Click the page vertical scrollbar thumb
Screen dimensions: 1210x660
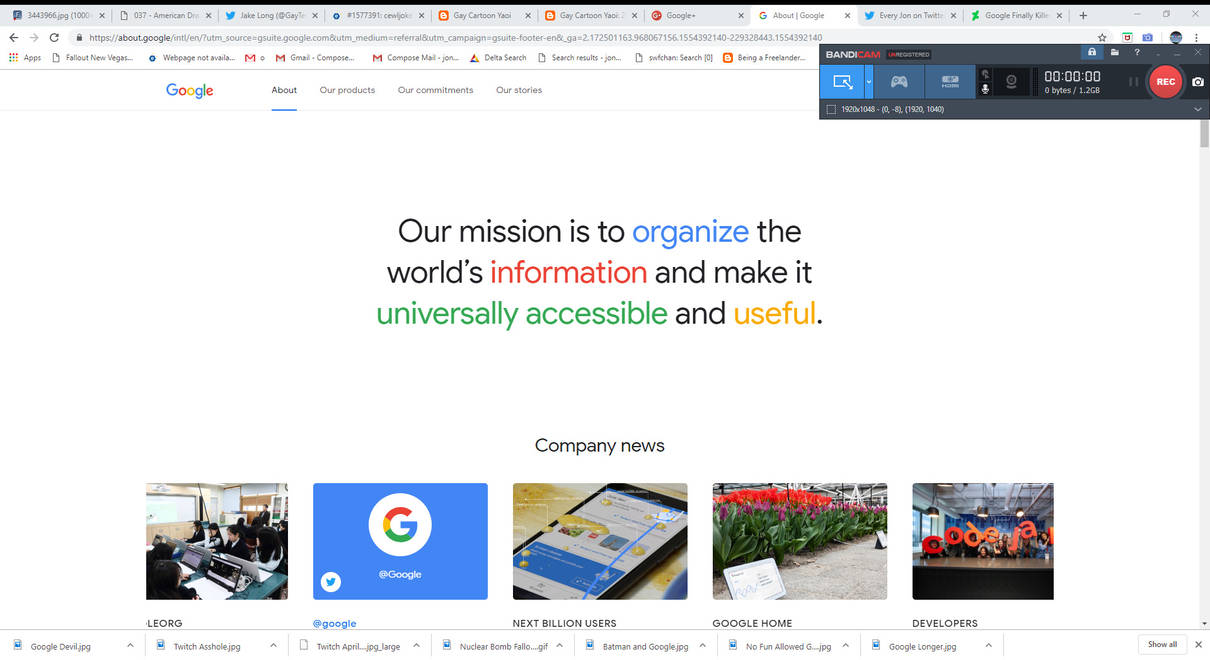[x=1204, y=135]
